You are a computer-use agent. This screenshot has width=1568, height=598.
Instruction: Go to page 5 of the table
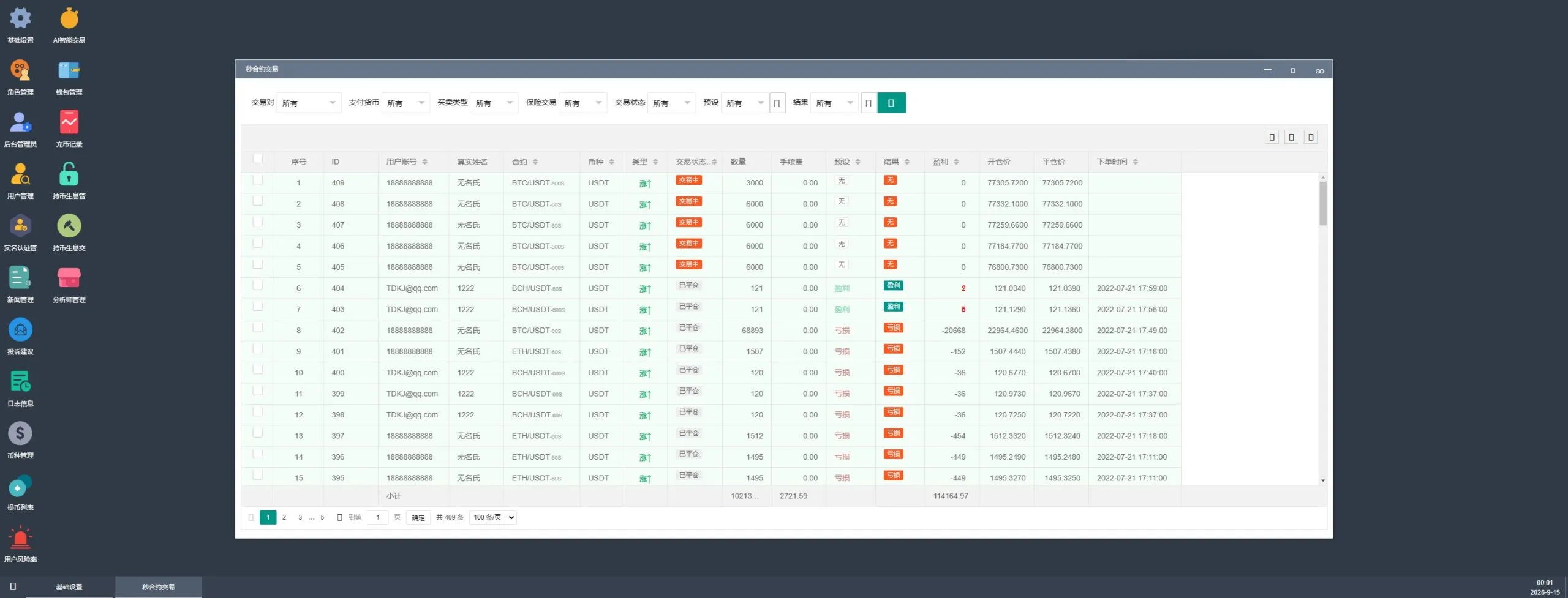[x=322, y=517]
